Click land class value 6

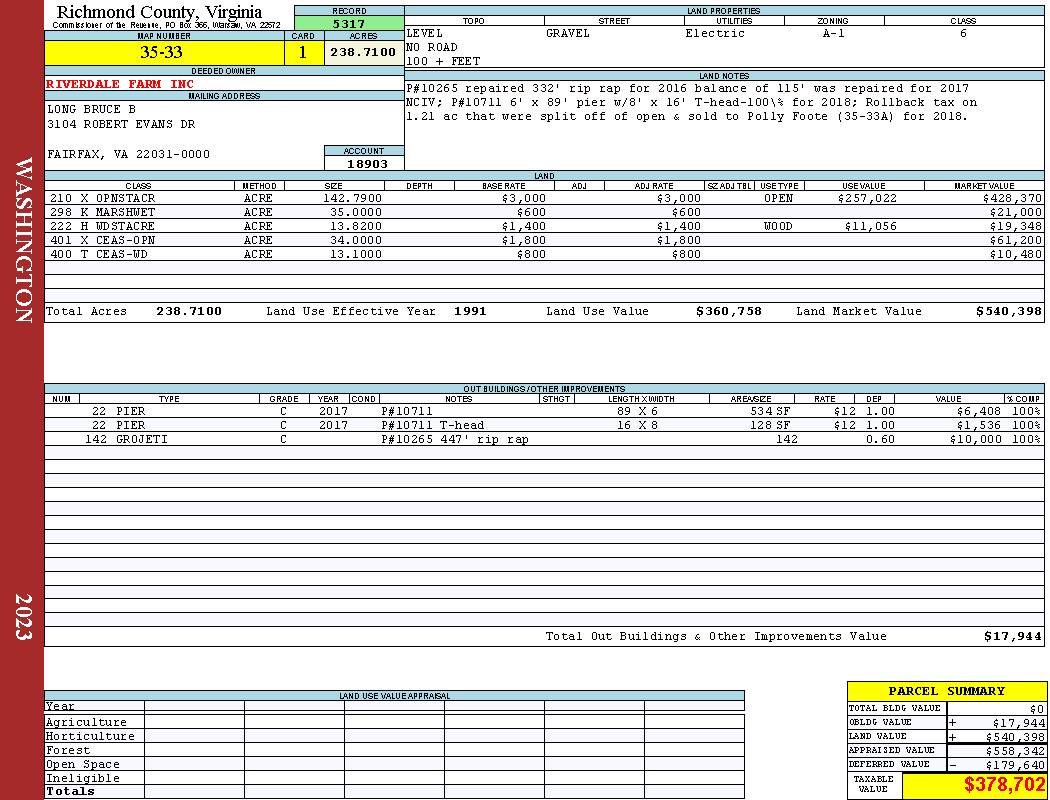(963, 33)
